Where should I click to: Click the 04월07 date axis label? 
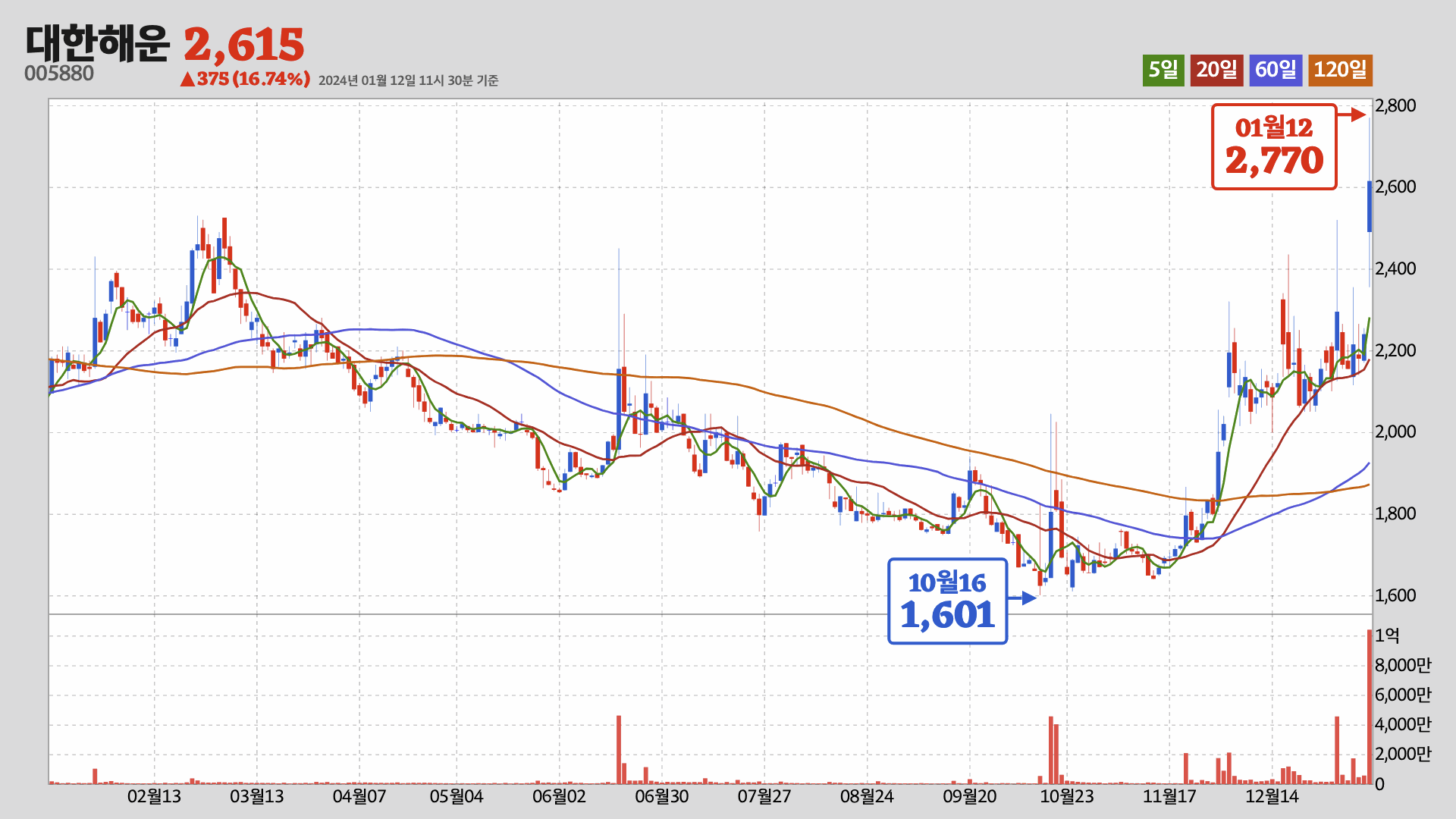pyautogui.click(x=359, y=797)
